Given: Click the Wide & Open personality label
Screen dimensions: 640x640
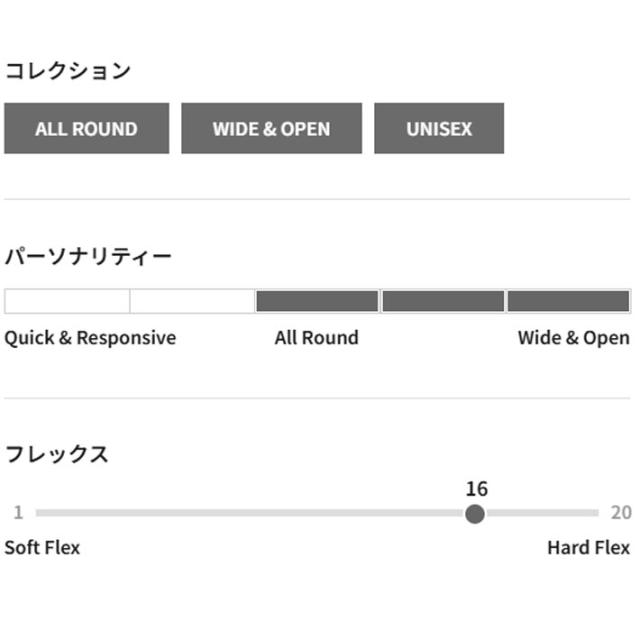Looking at the screenshot, I should tap(573, 338).
